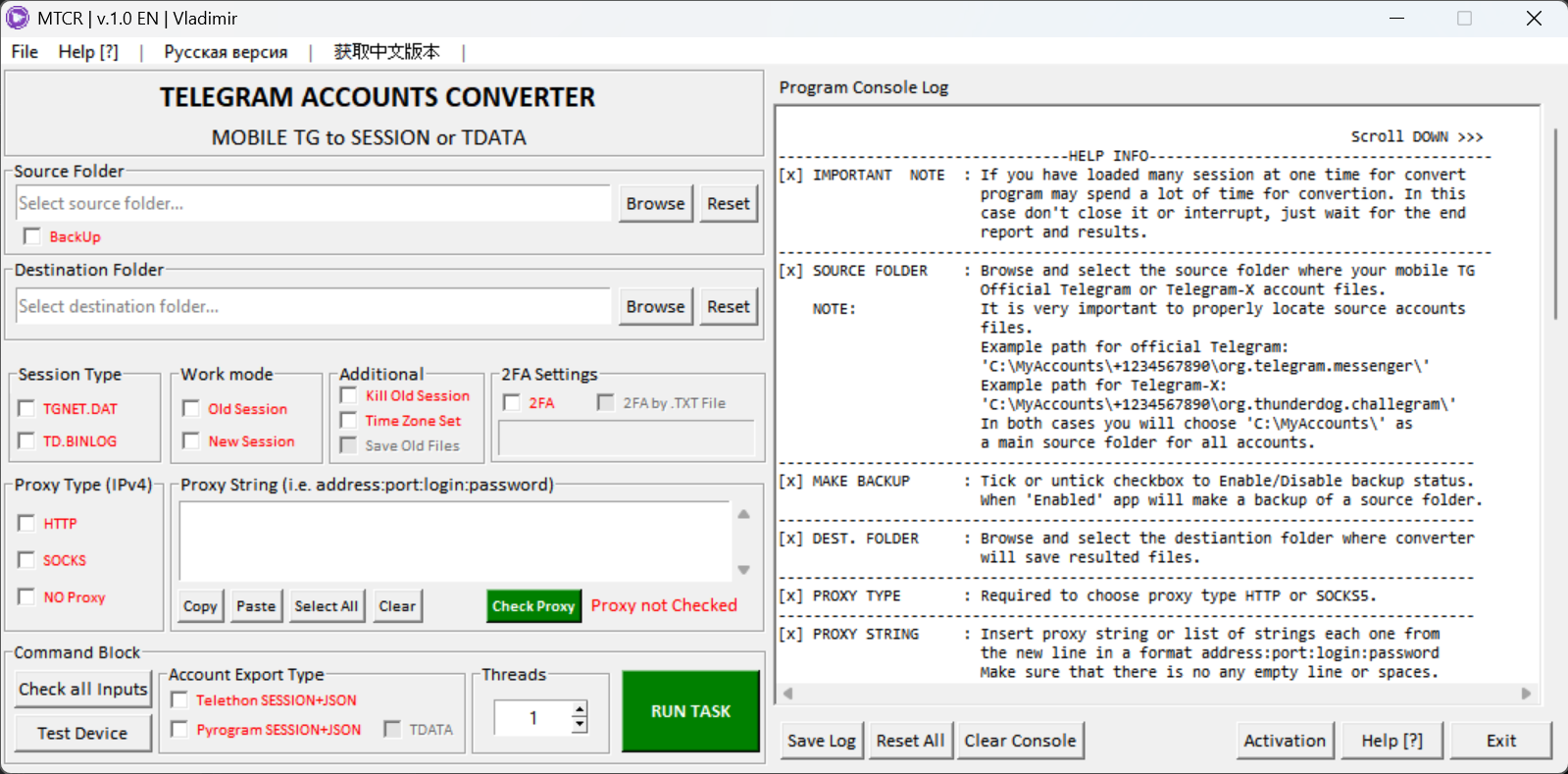The image size is (1568, 774).
Task: Decrease the Threads count with down arrow
Action: (x=580, y=726)
